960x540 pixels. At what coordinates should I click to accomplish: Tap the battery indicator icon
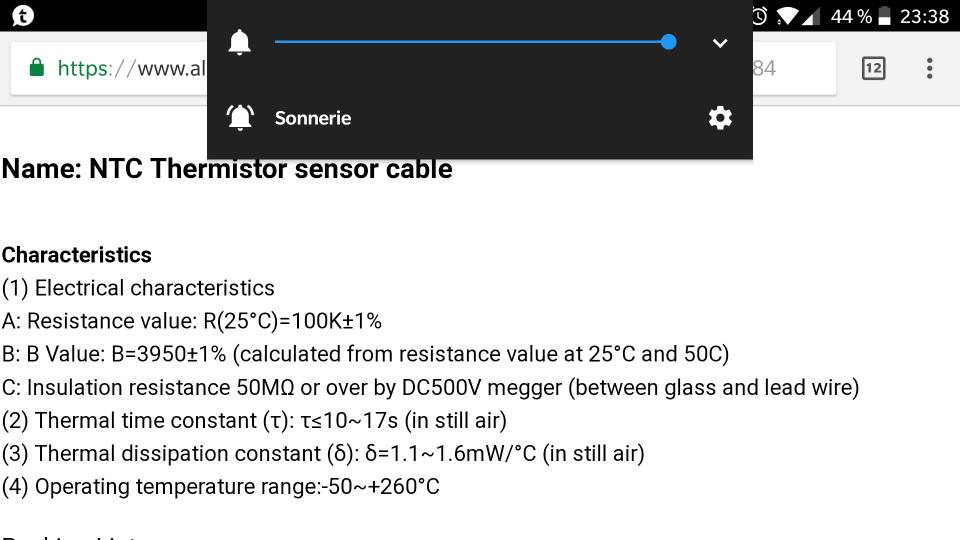click(884, 16)
